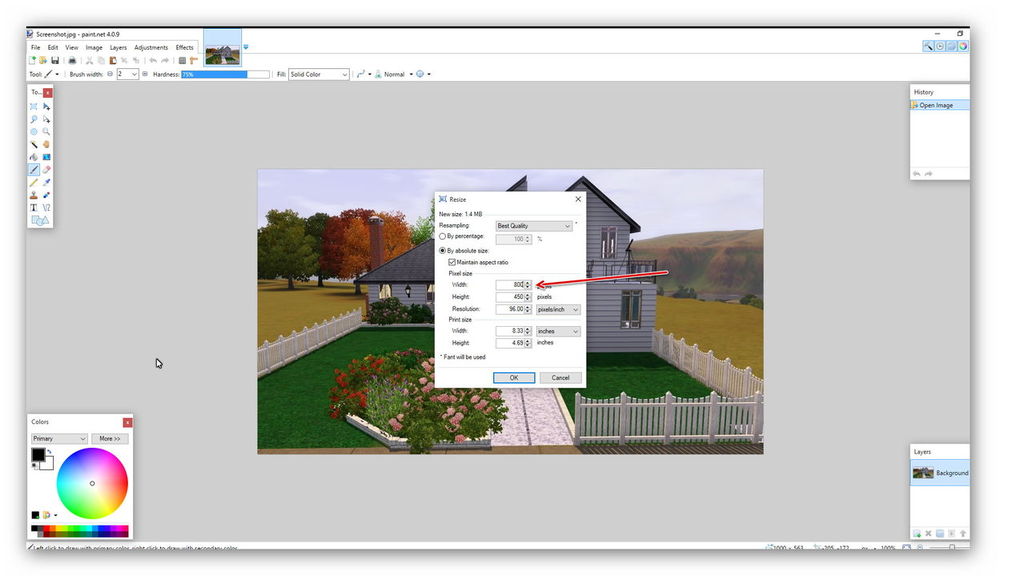1024x584 pixels.
Task: Click OK in the Resize dialog
Action: [x=514, y=378]
